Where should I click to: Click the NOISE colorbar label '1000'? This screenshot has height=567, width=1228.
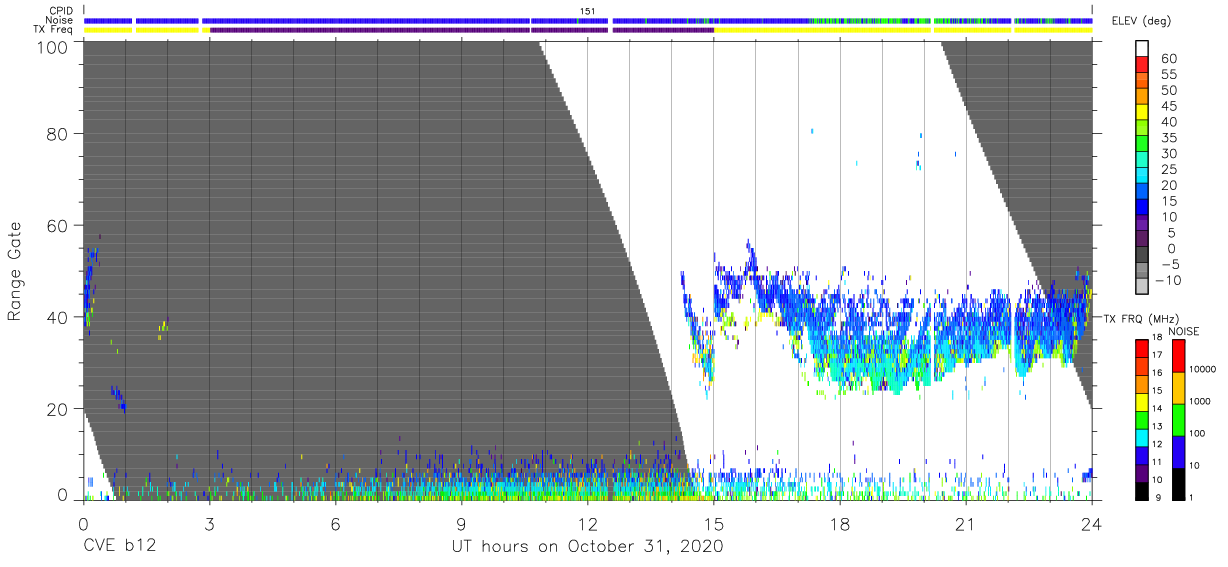(1202, 402)
